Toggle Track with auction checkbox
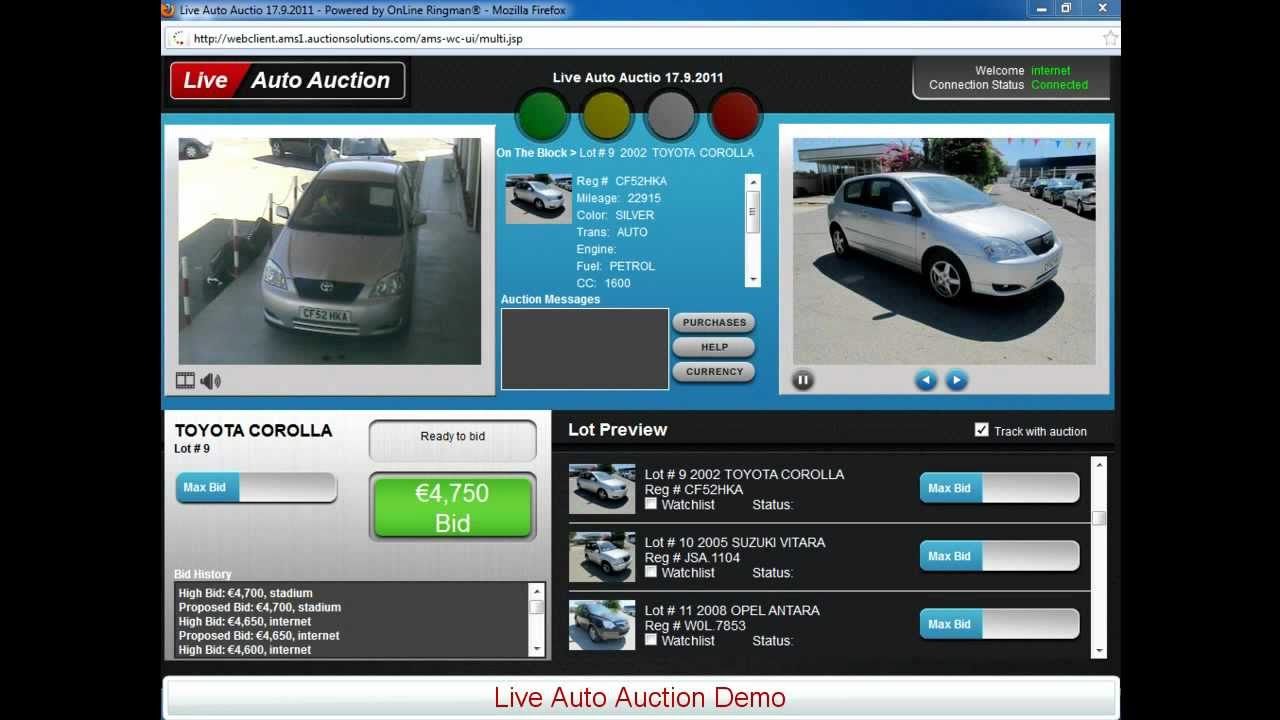This screenshot has height=720, width=1280. (x=981, y=430)
